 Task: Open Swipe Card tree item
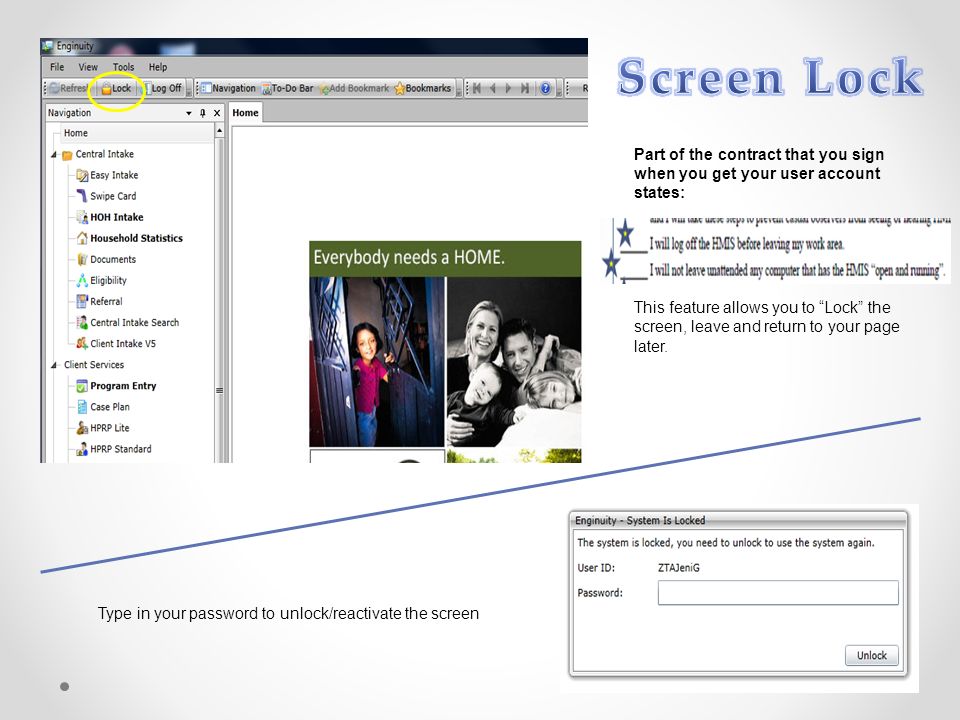coord(113,196)
